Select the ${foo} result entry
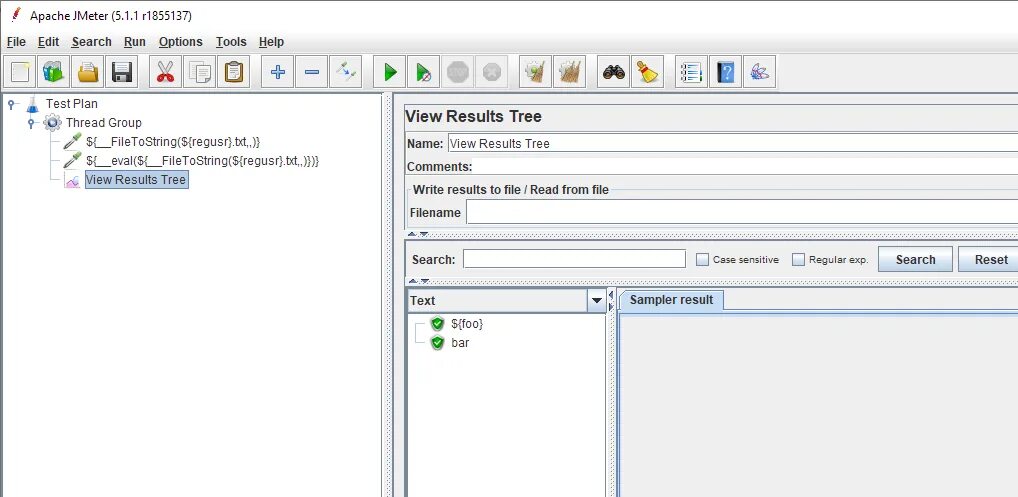Screen dimensions: 1018x497 pyautogui.click(x=467, y=324)
